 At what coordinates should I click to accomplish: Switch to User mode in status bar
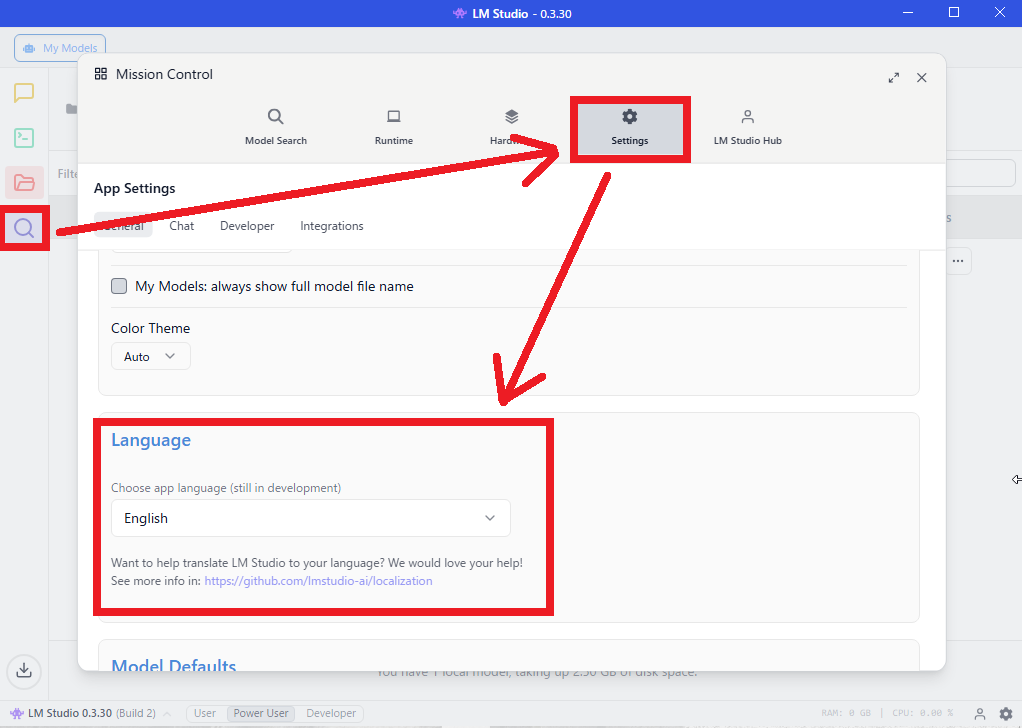tap(205, 713)
